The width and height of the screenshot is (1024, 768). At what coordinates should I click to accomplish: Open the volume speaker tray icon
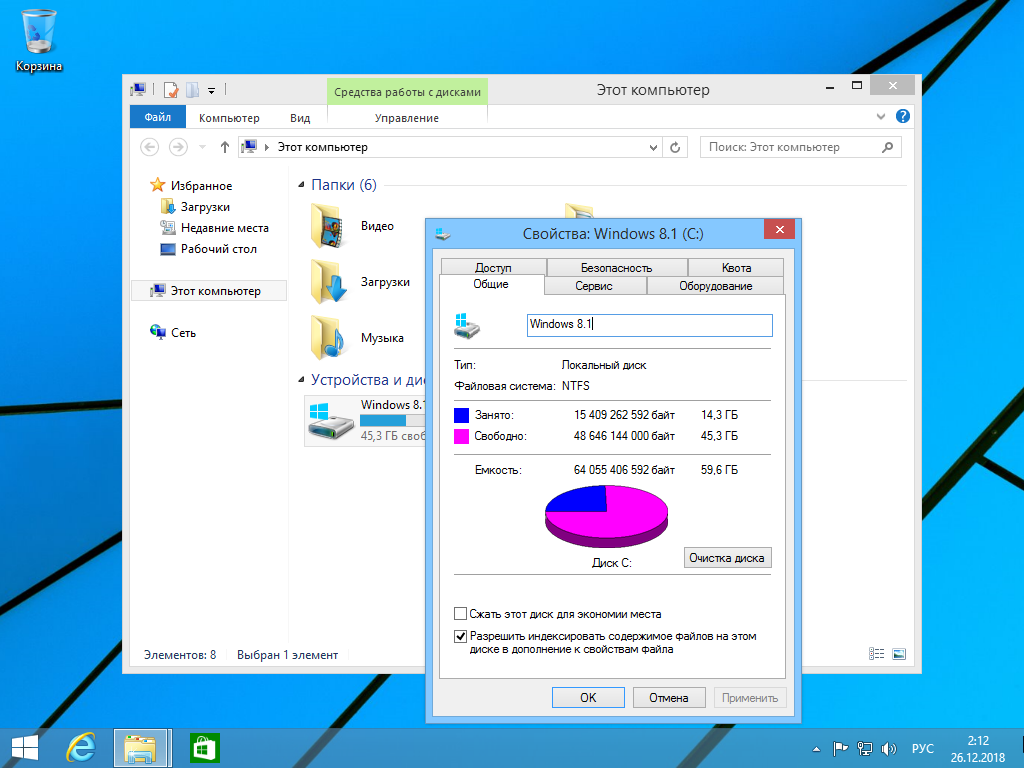pos(888,748)
